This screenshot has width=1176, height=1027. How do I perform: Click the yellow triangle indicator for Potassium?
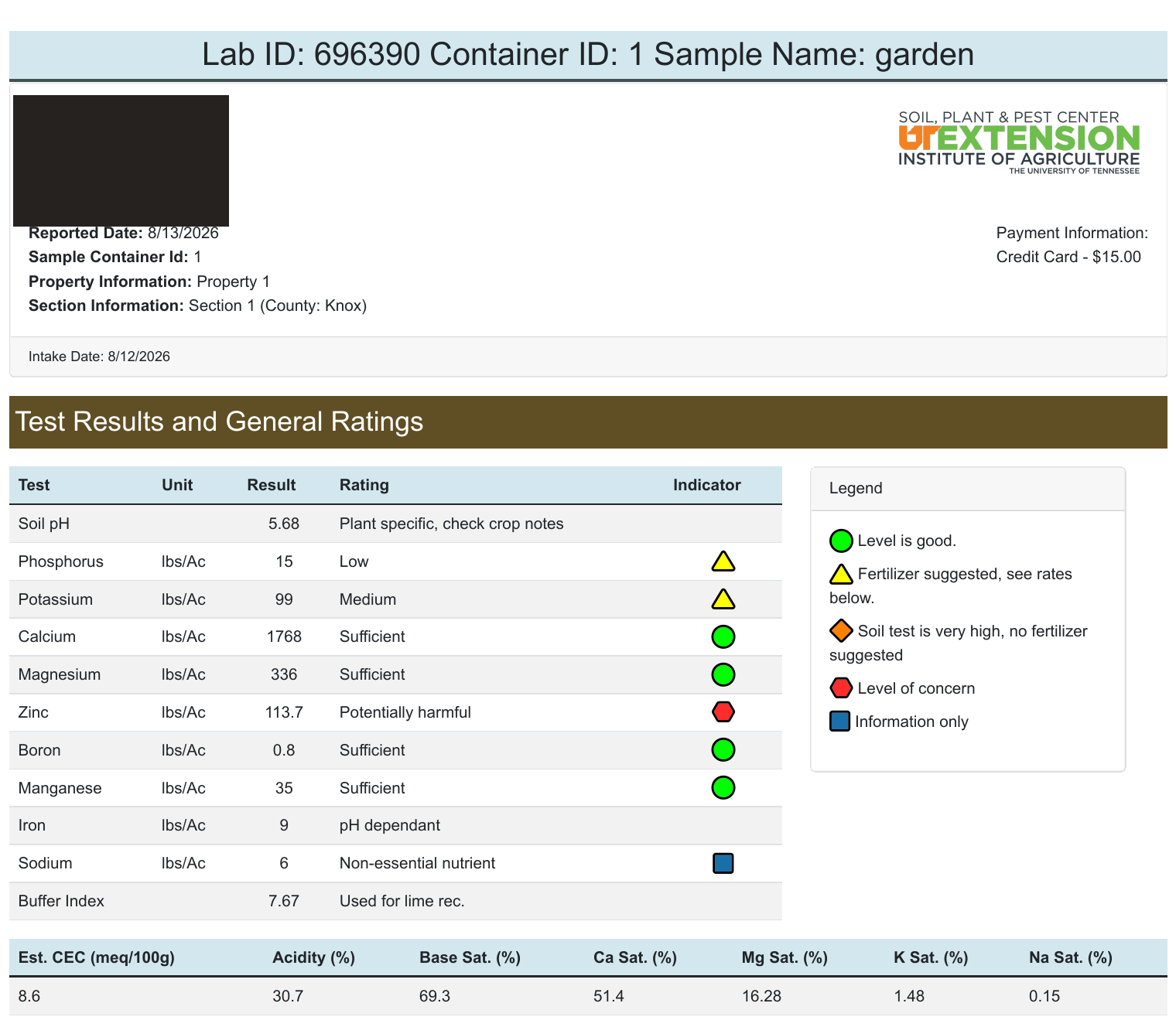click(x=723, y=599)
